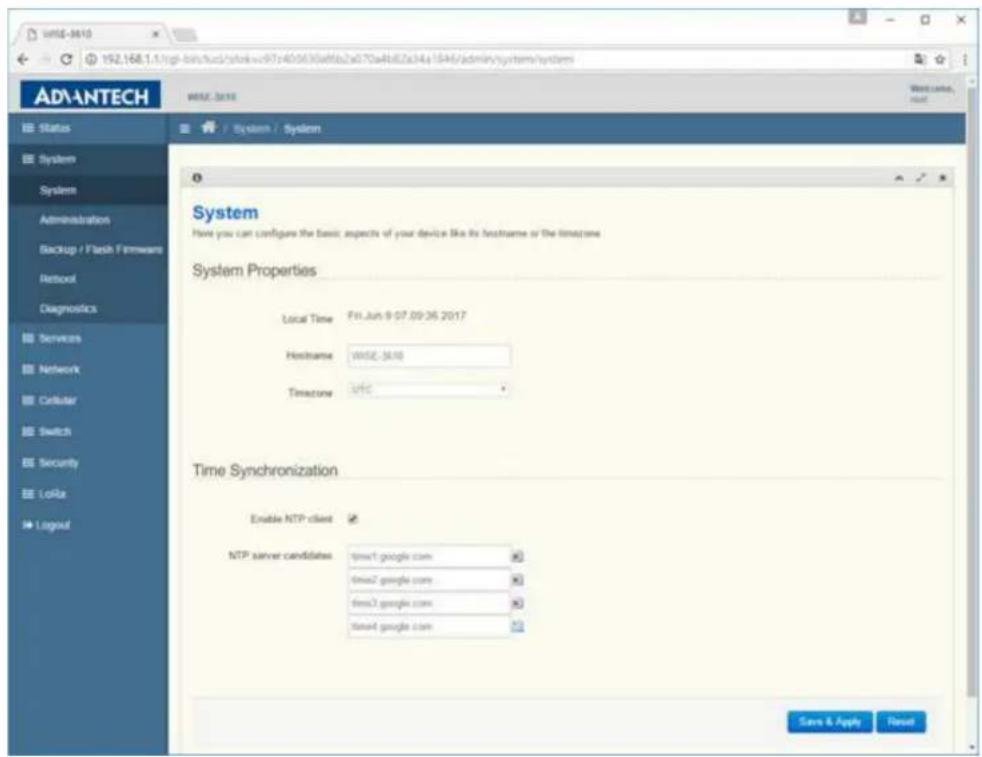Click the Hostname input field
The width and height of the screenshot is (982, 757).
[x=429, y=356]
